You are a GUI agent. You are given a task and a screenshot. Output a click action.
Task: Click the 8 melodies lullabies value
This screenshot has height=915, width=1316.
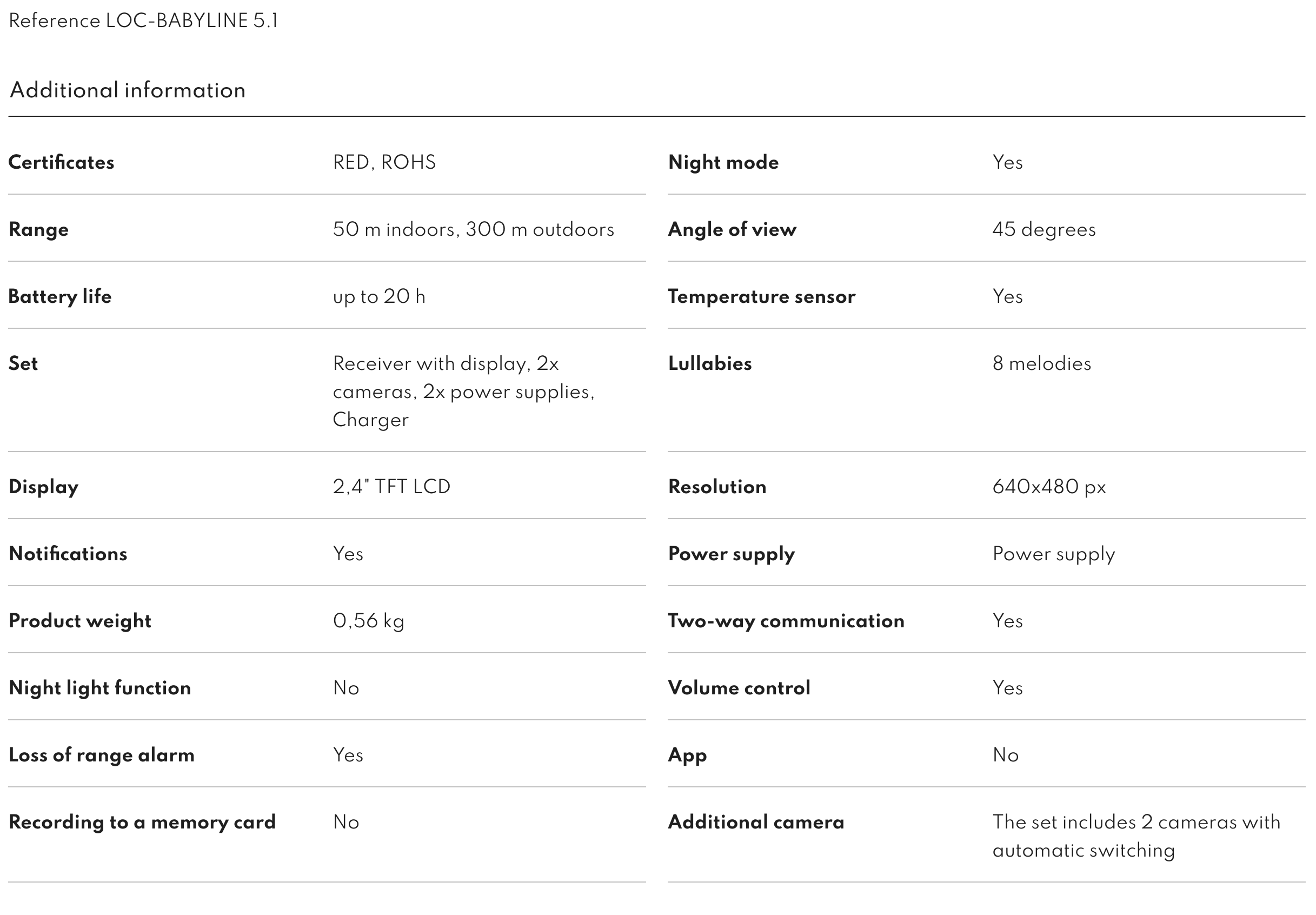[x=1041, y=363]
